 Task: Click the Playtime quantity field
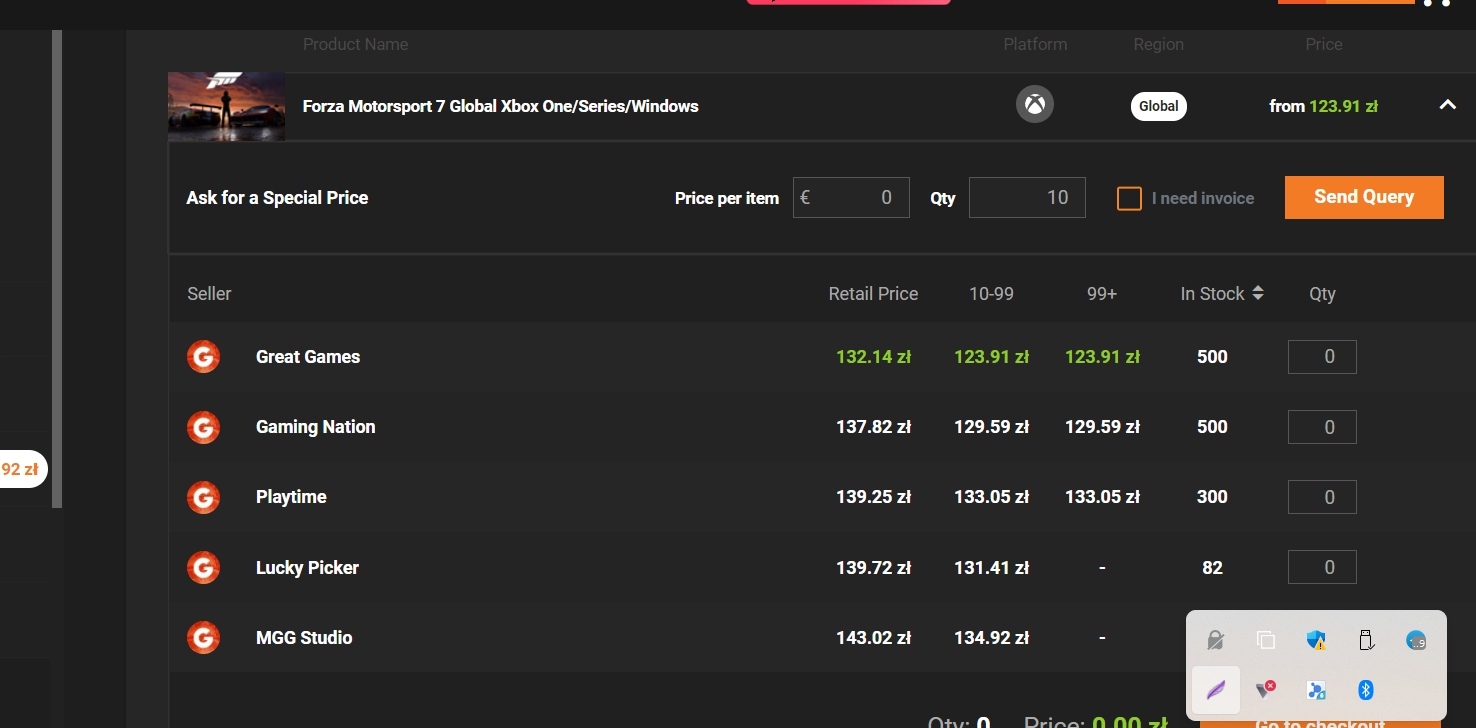tap(1322, 497)
